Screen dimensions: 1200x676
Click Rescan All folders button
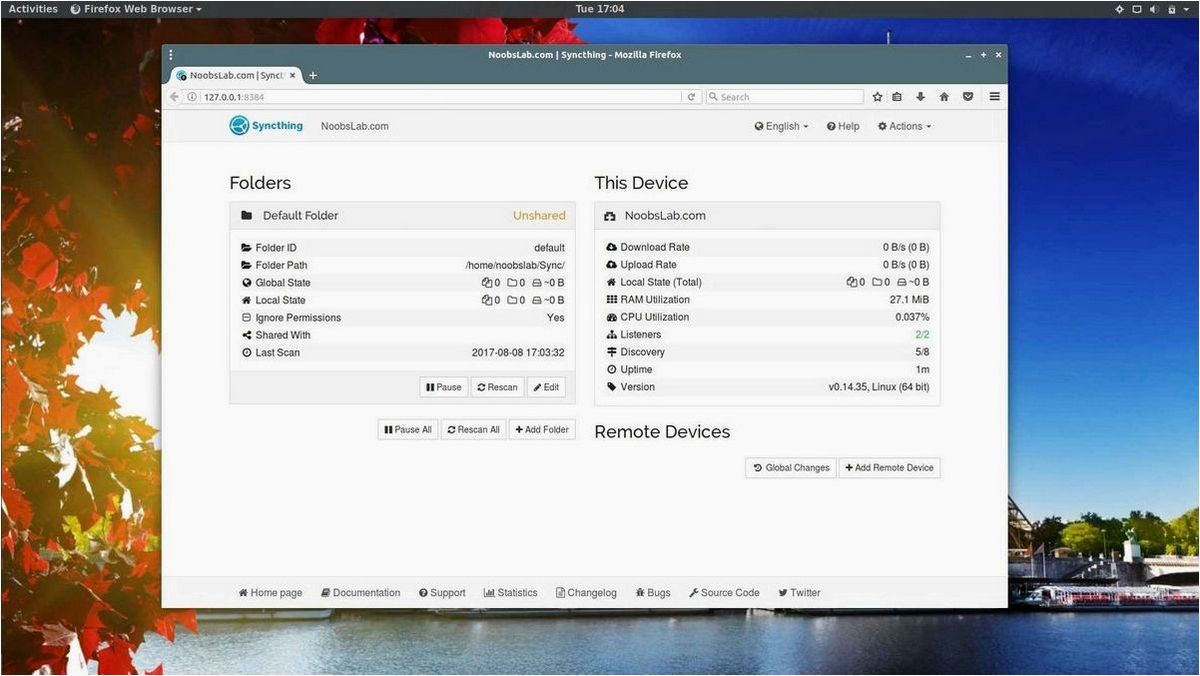pyautogui.click(x=473, y=429)
